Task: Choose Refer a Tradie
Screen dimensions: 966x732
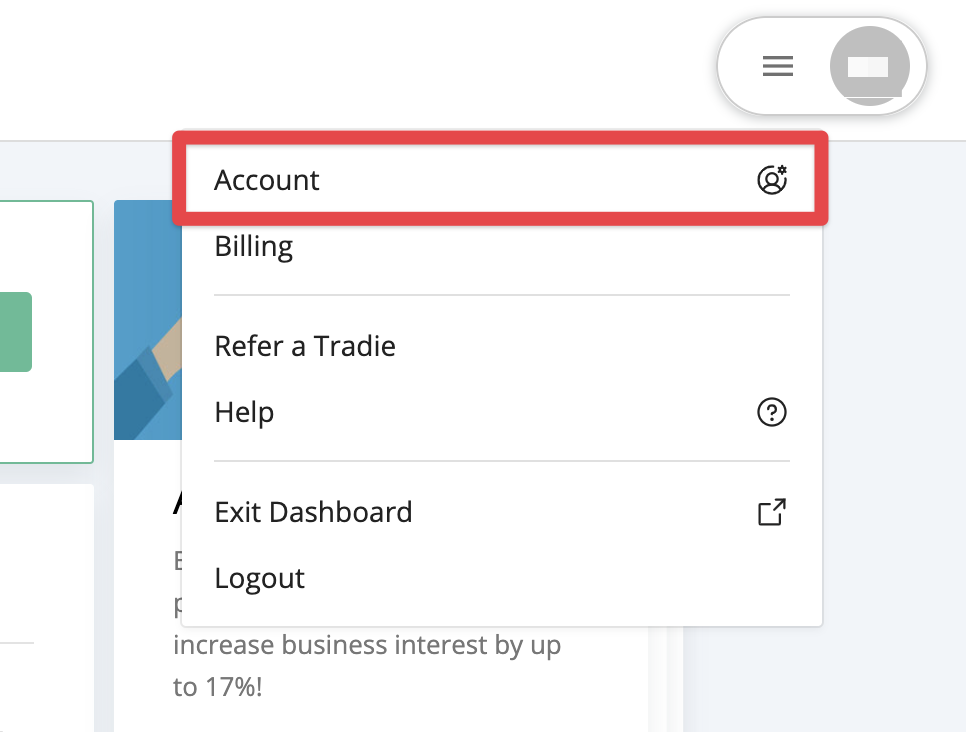Action: point(305,346)
